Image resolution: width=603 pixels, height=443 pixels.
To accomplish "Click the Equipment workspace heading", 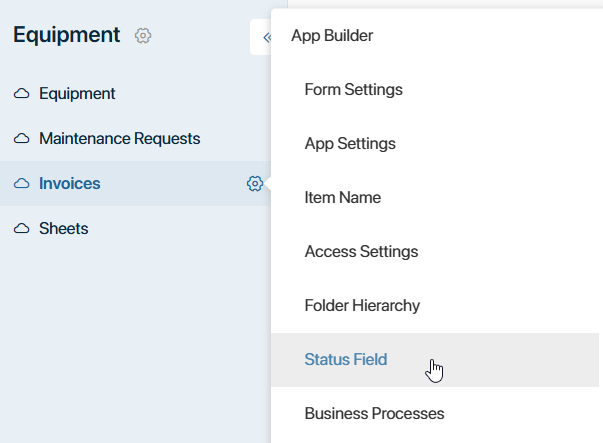I will (67, 35).
